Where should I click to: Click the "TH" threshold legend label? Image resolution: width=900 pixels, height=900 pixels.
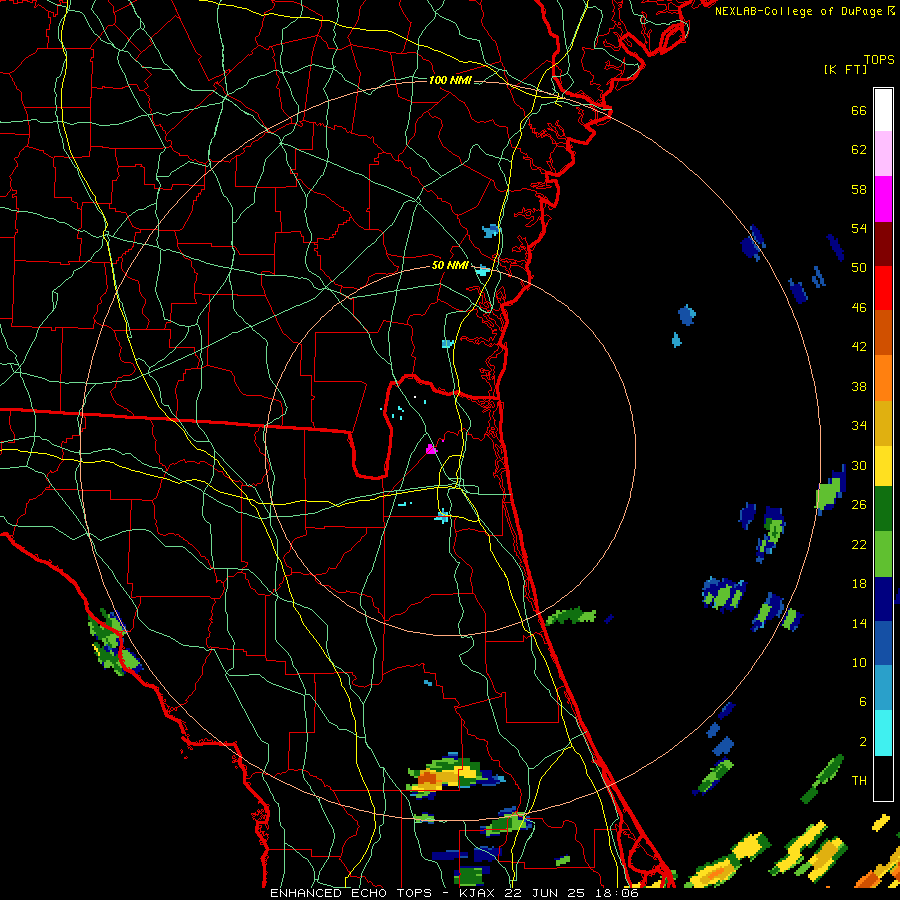click(859, 781)
